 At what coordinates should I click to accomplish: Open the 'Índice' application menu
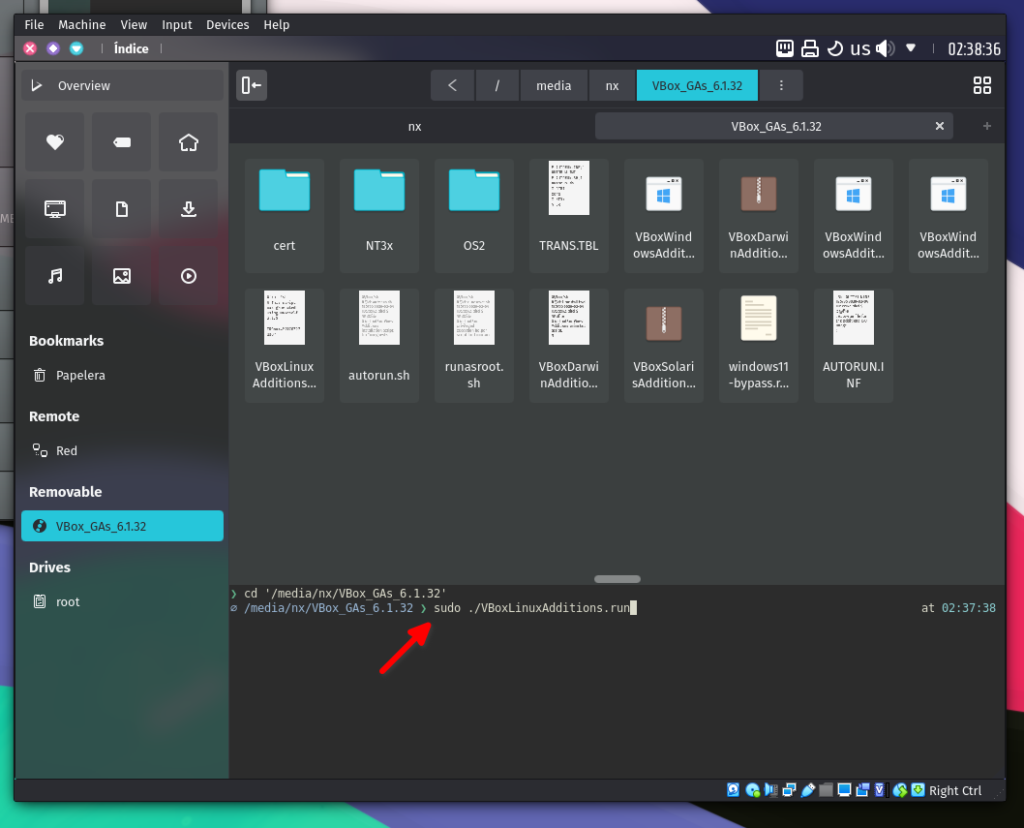[131, 48]
